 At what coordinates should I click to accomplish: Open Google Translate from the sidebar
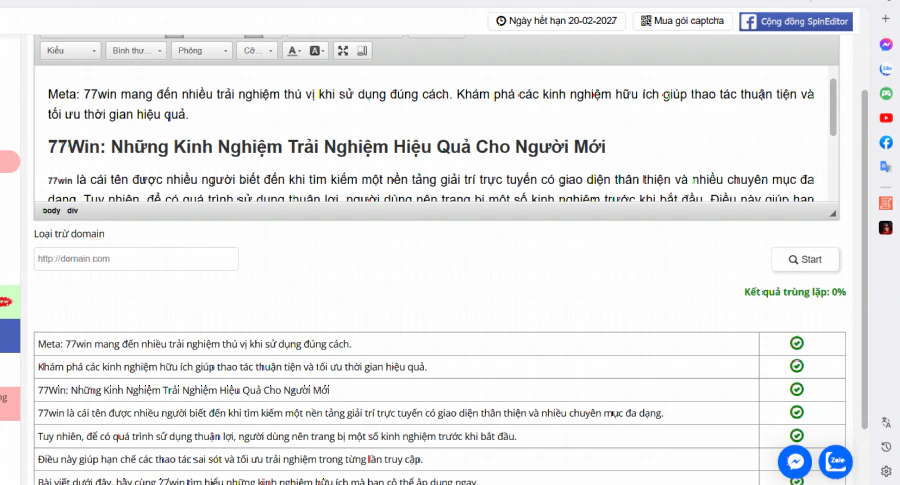(886, 166)
